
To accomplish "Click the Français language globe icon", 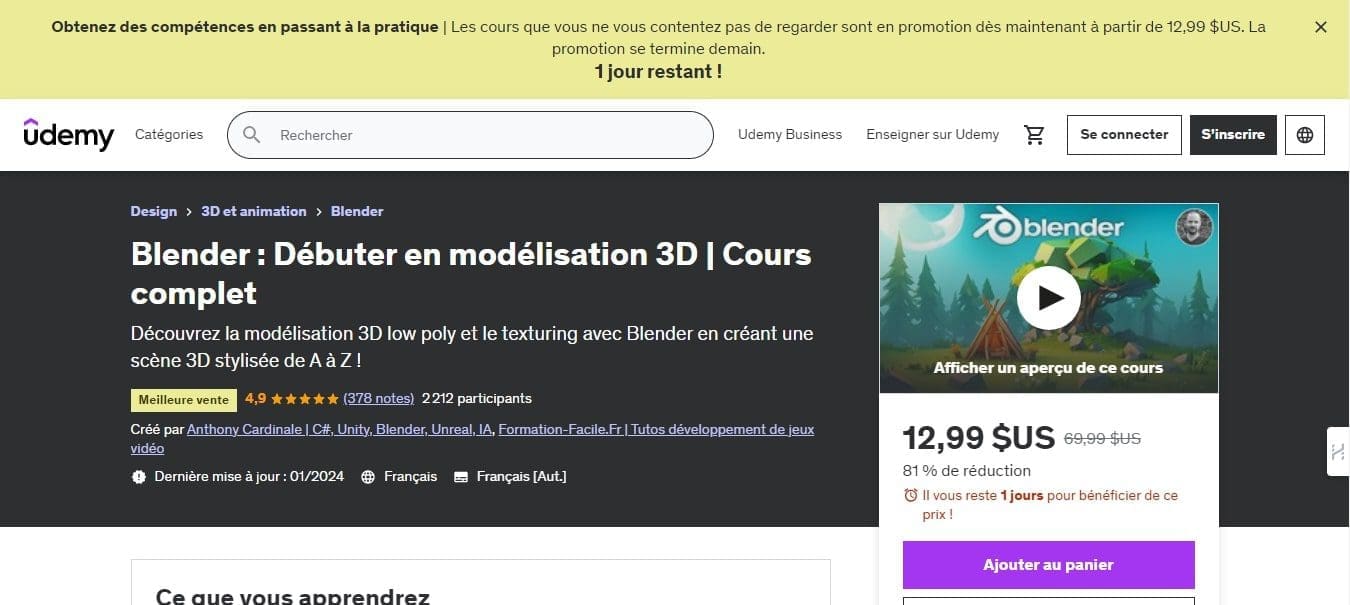I will pyautogui.click(x=368, y=477).
